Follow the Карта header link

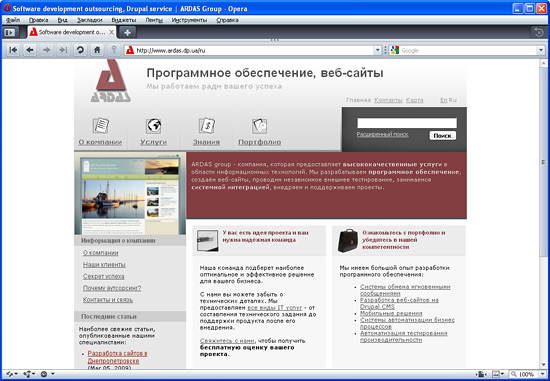point(415,100)
